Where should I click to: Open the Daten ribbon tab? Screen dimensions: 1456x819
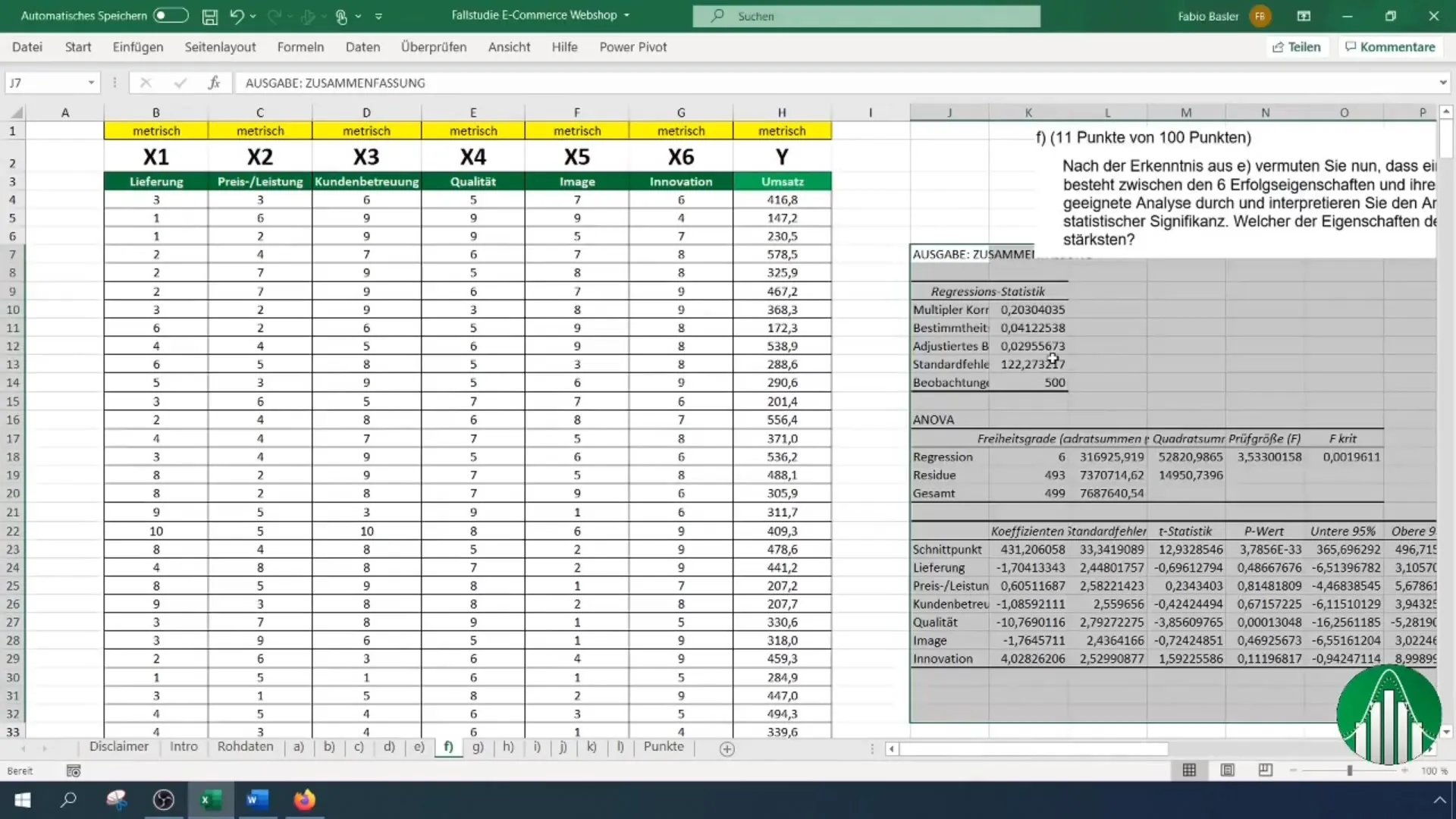click(362, 47)
